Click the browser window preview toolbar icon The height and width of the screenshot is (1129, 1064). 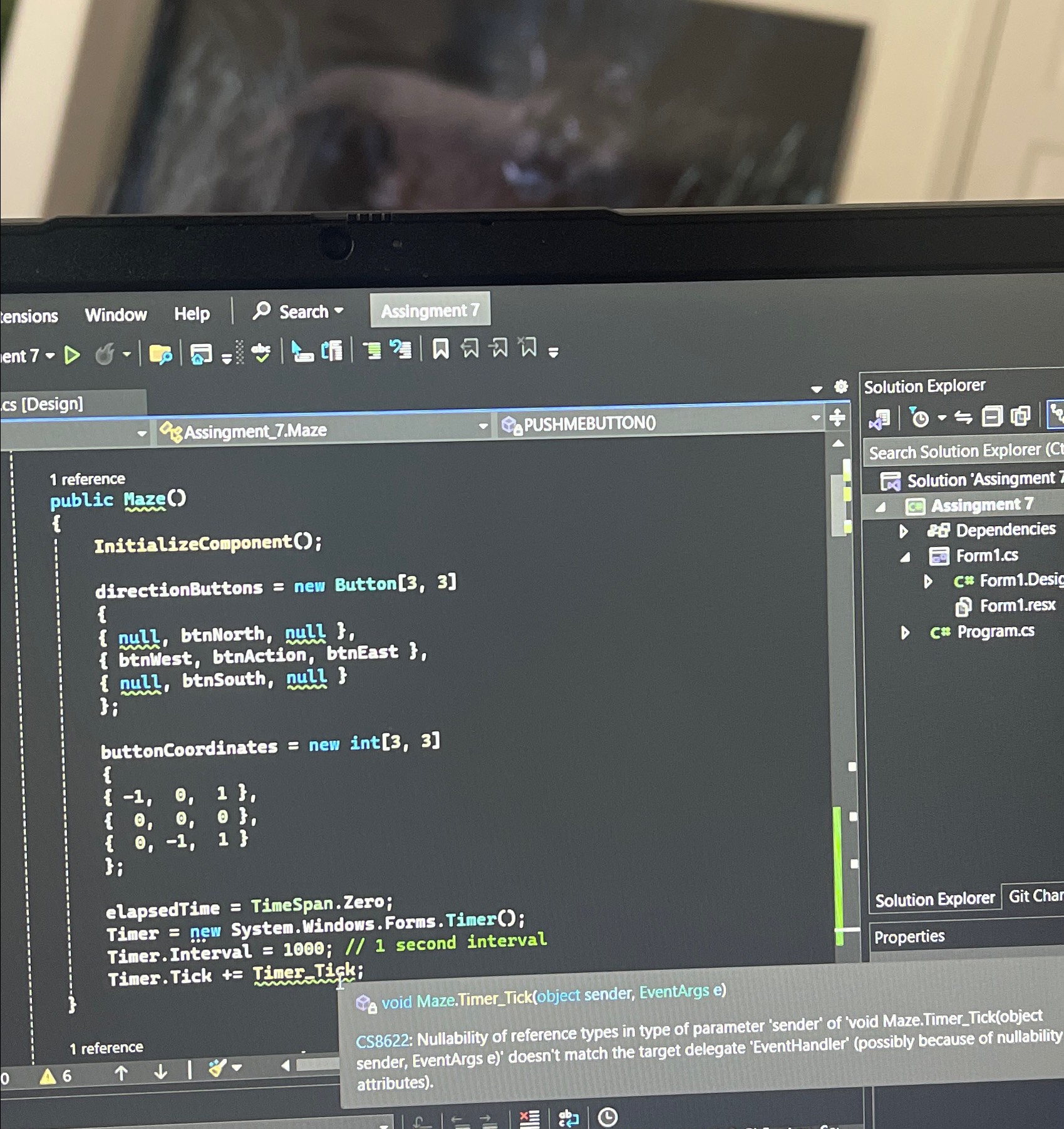(x=201, y=354)
